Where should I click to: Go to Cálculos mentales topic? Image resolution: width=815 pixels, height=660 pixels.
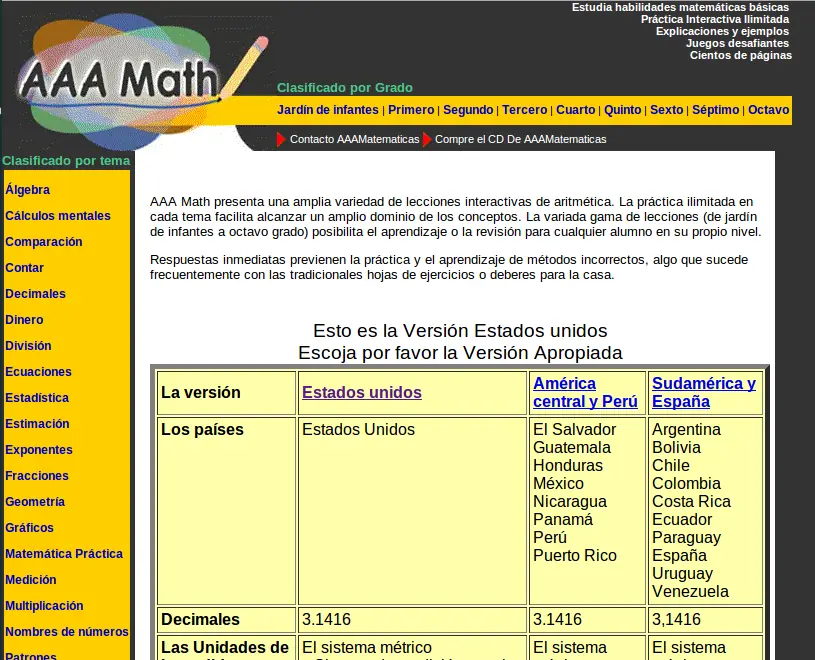click(58, 216)
